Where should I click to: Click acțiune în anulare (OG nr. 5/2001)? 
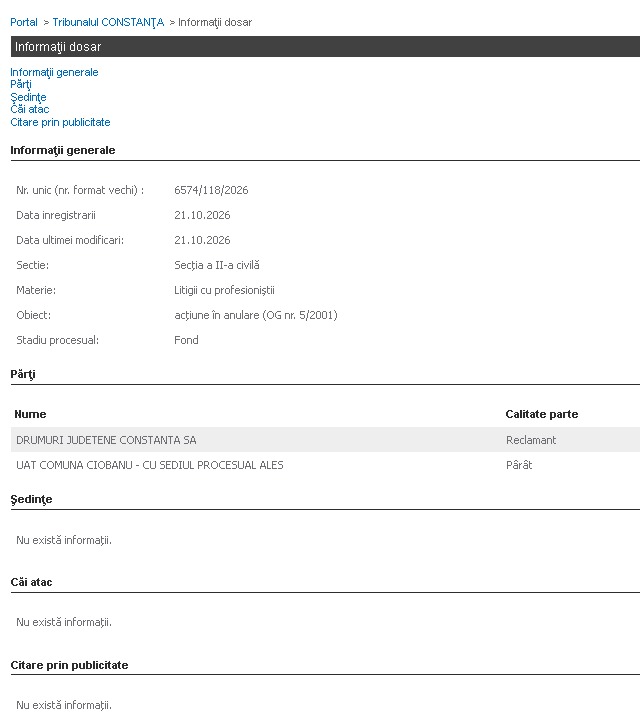[256, 315]
